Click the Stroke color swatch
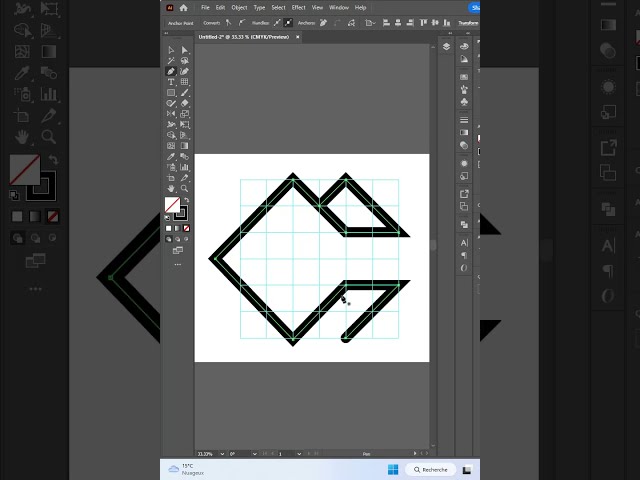Screen dimensions: 640x480 [182, 214]
